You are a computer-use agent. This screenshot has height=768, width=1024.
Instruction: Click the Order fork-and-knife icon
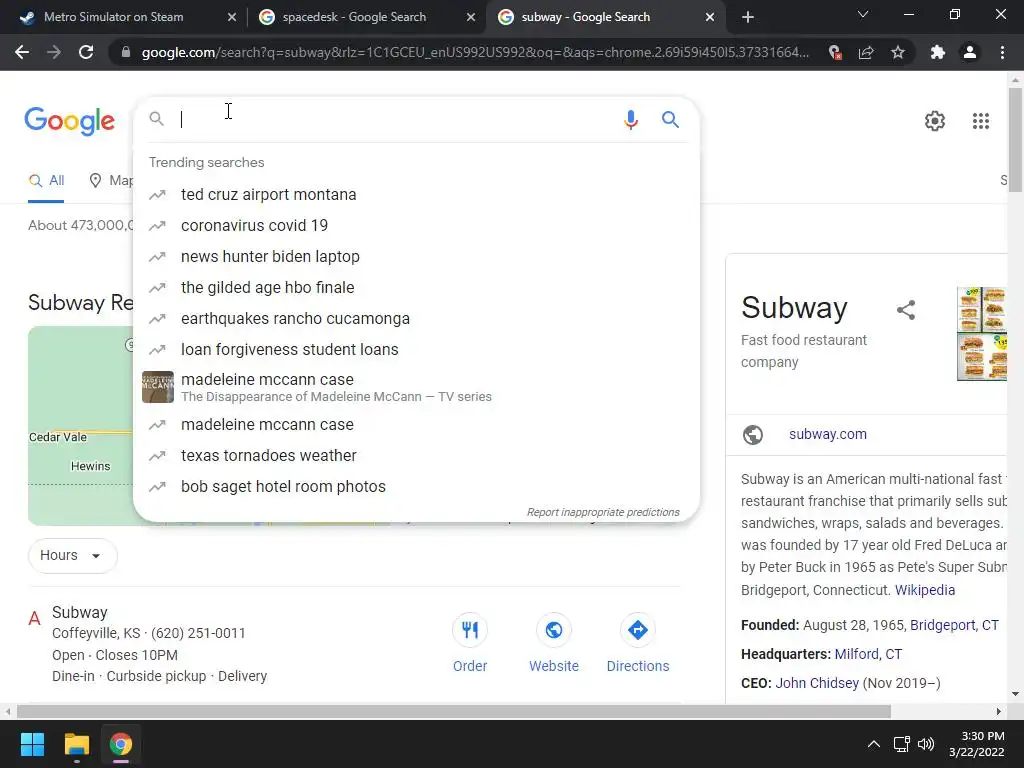pyautogui.click(x=470, y=630)
